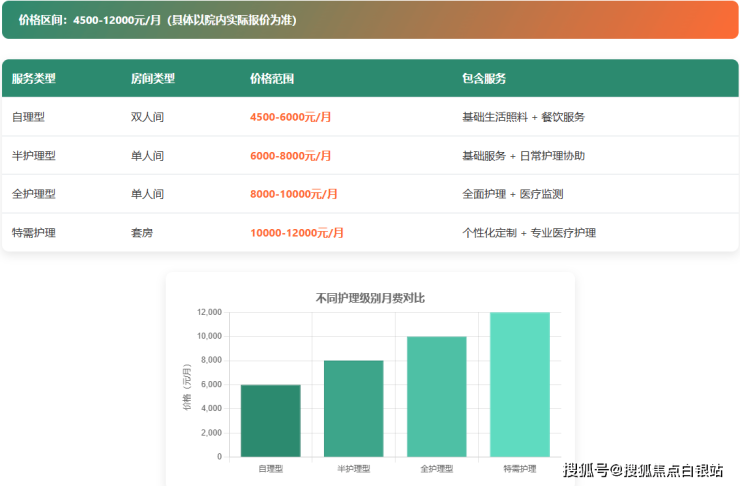The height and width of the screenshot is (486, 740).
Task: Click the 价格范围 column header
Action: (x=271, y=78)
